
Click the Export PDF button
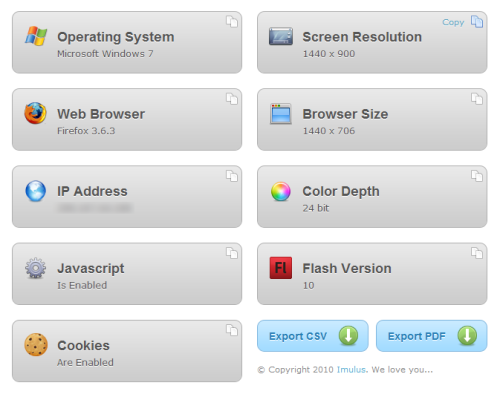click(x=432, y=336)
